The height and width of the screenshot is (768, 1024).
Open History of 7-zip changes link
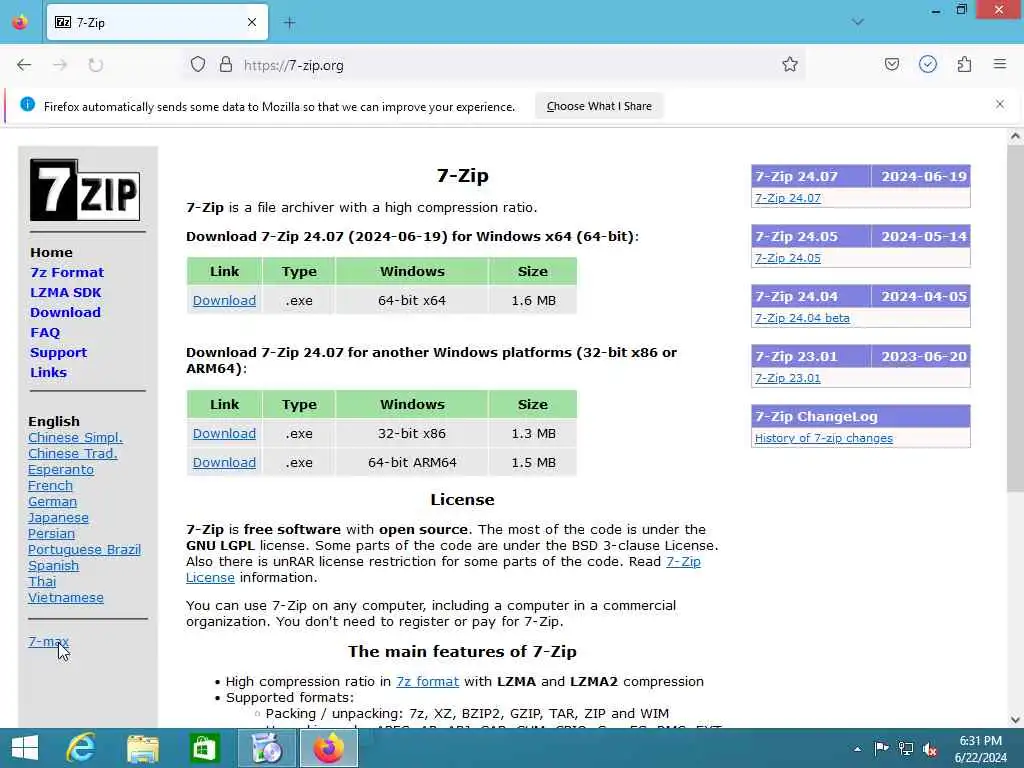824,438
